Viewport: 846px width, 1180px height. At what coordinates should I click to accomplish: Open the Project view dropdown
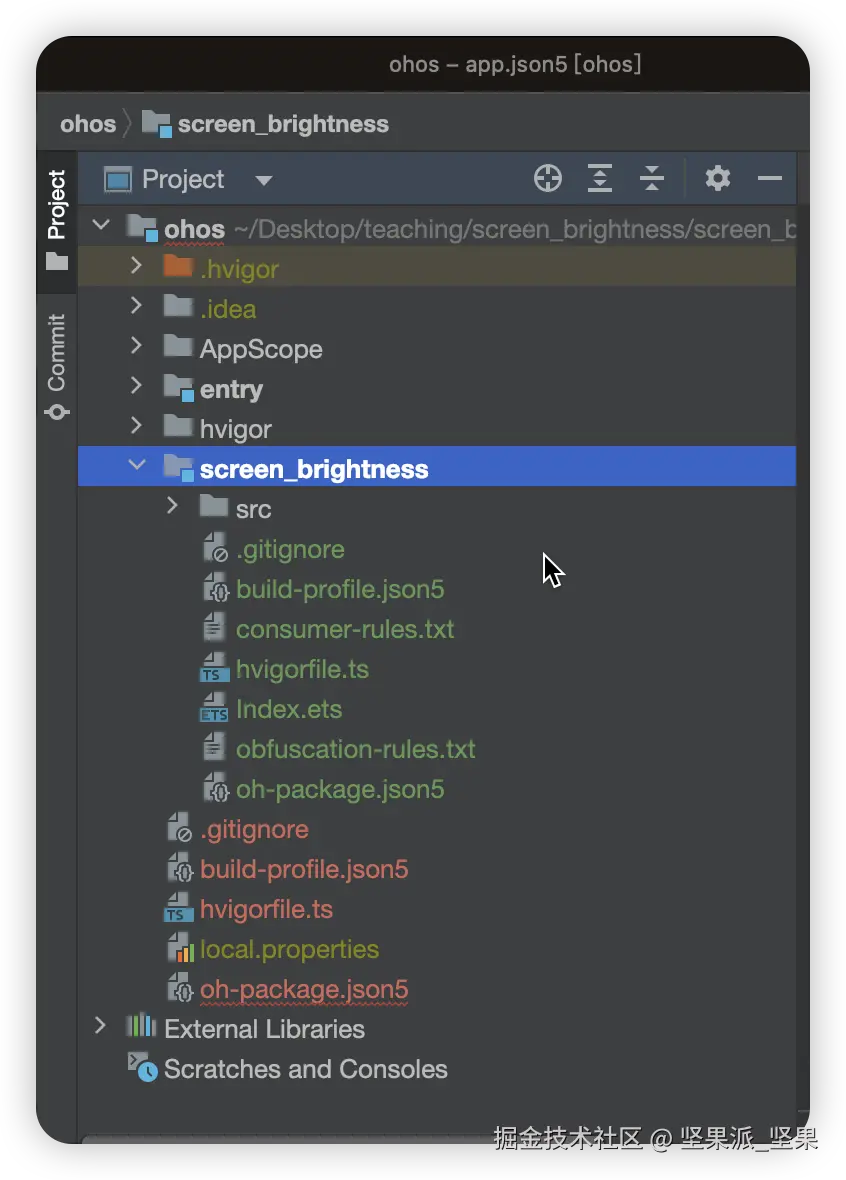click(263, 181)
